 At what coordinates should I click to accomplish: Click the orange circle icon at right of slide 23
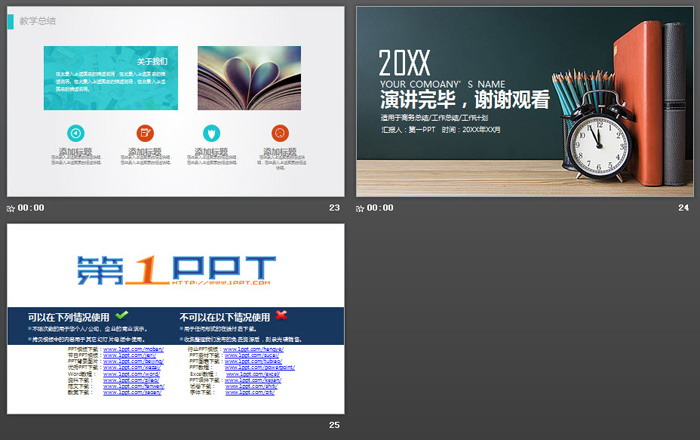pyautogui.click(x=280, y=133)
